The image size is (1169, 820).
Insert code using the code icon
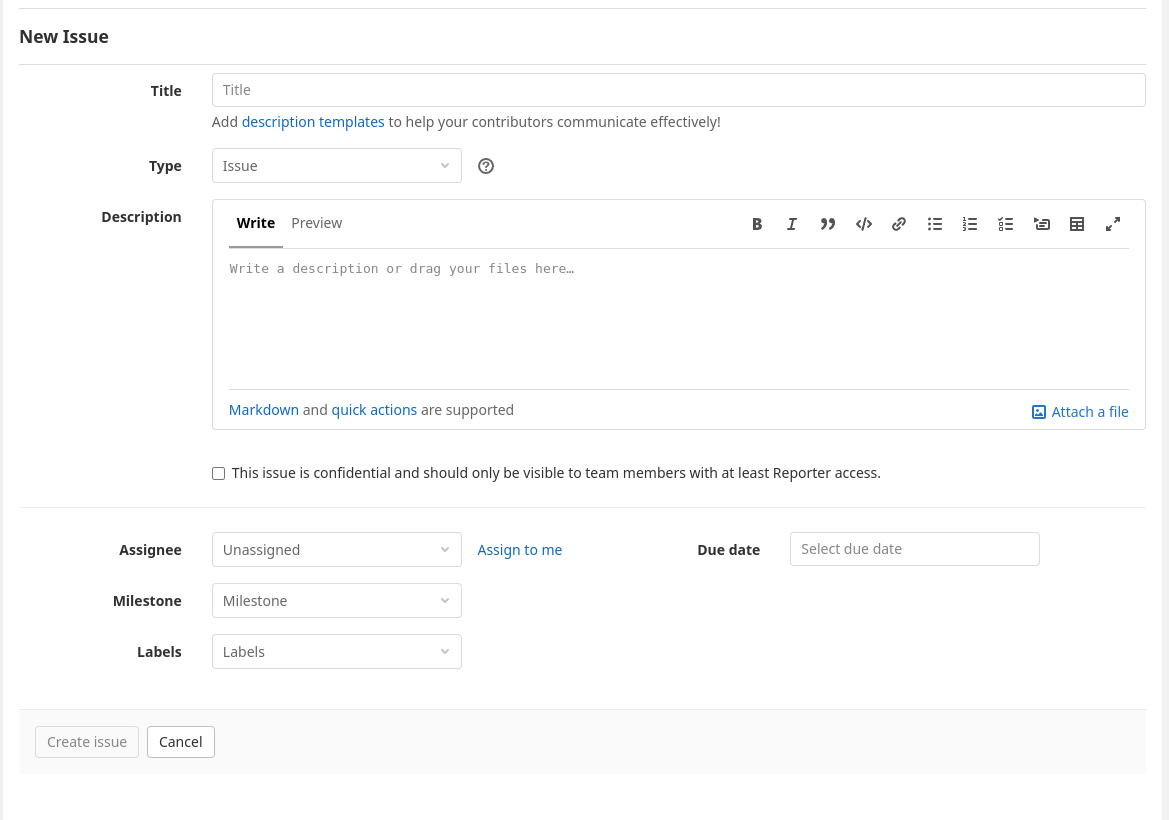coord(864,224)
